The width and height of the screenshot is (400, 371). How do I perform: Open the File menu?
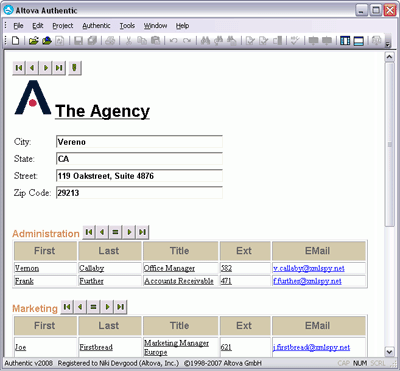point(18,26)
